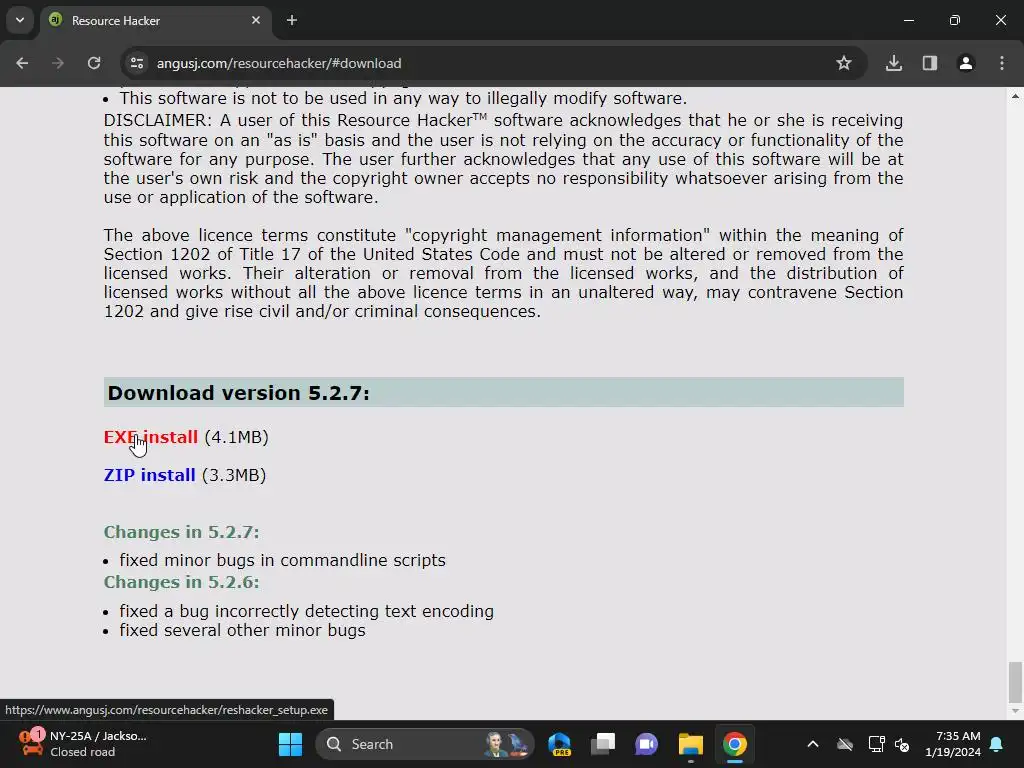
Task: Open the Windows Start menu
Action: tap(291, 744)
